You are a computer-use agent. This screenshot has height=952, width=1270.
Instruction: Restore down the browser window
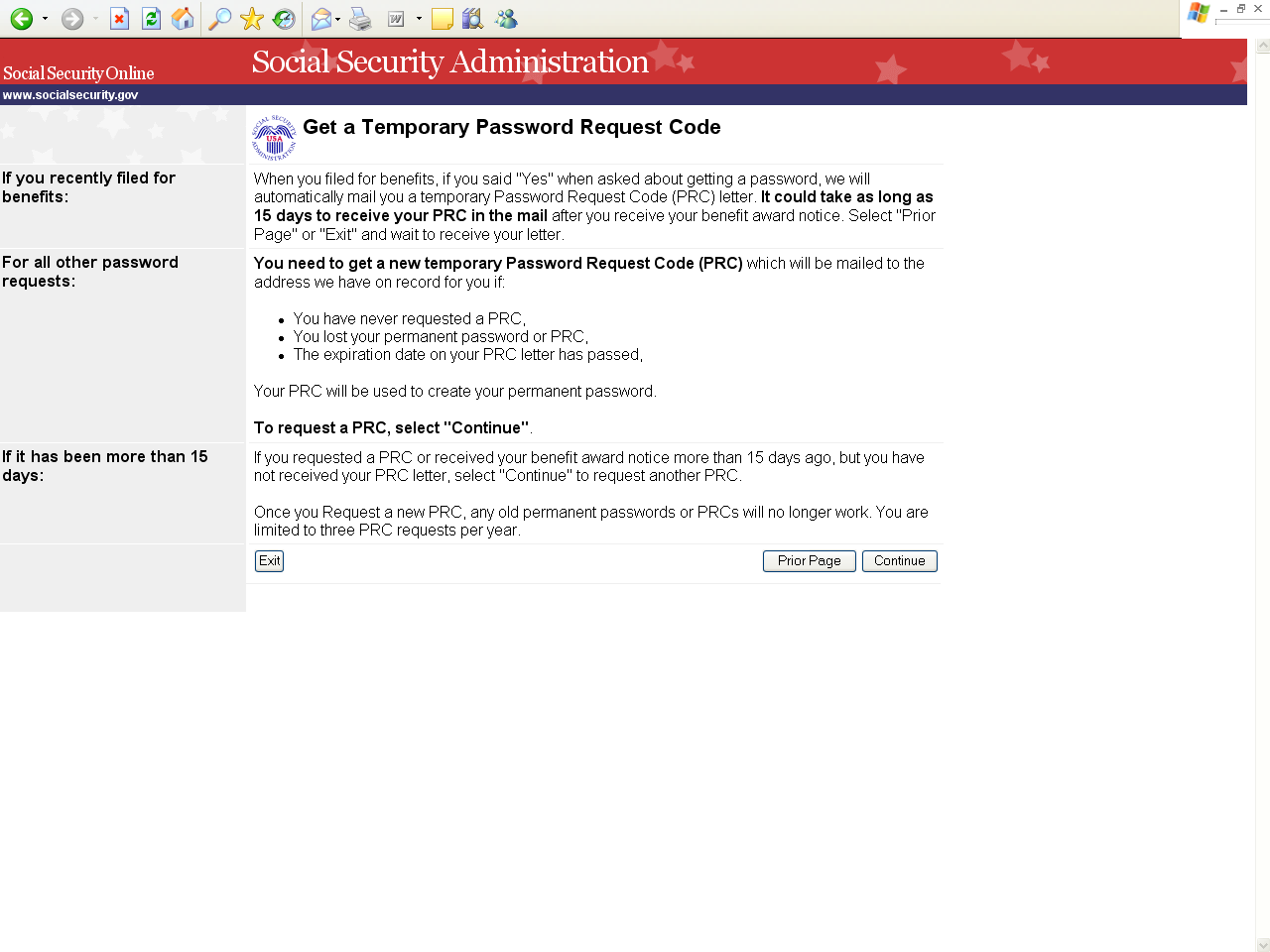click(1240, 9)
